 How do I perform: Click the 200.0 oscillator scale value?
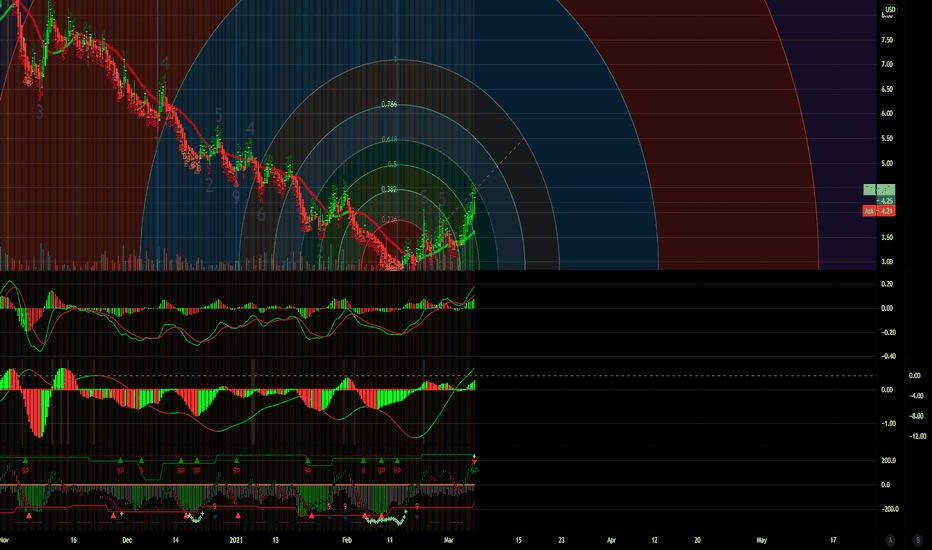(889, 461)
